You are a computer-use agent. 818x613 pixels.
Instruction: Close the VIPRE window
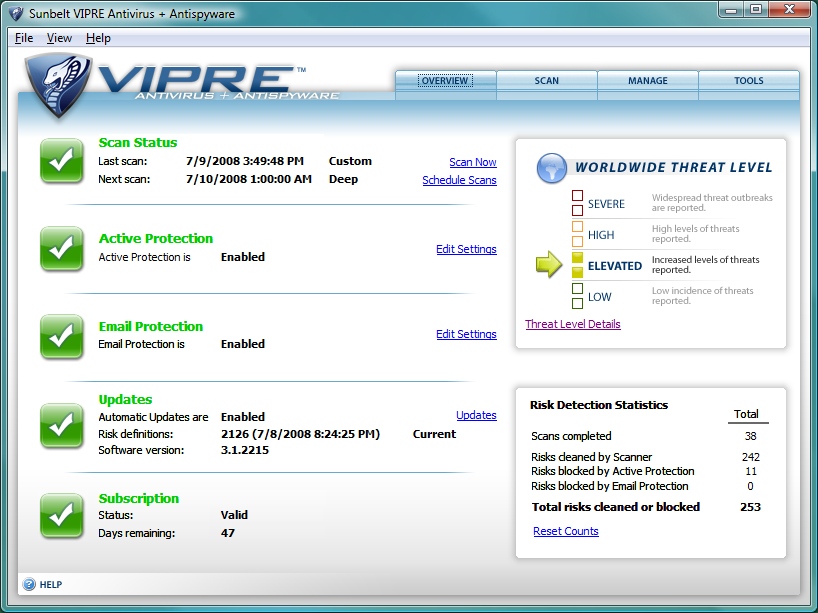click(x=789, y=9)
